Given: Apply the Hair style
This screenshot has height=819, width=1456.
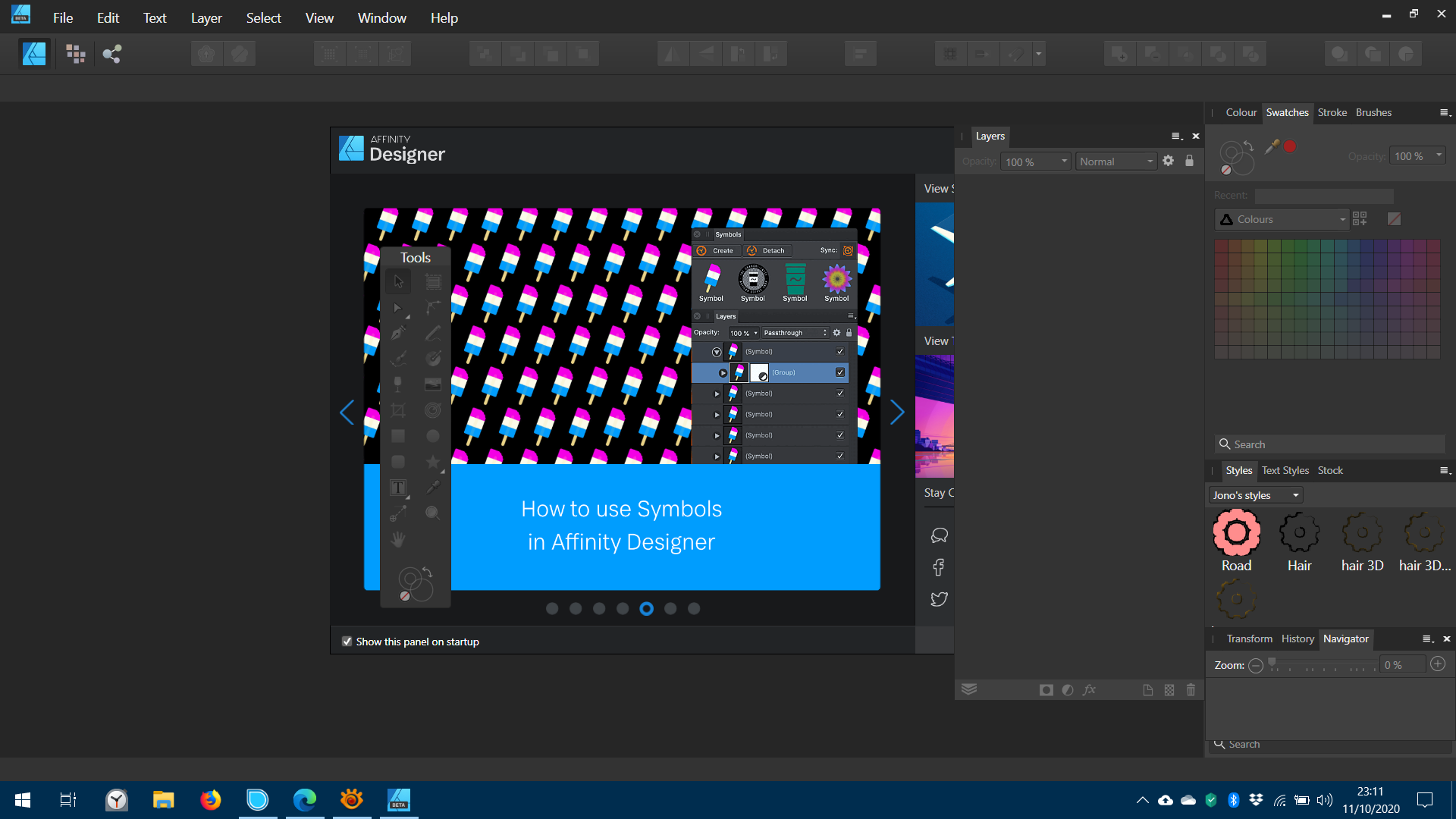Looking at the screenshot, I should (x=1299, y=541).
